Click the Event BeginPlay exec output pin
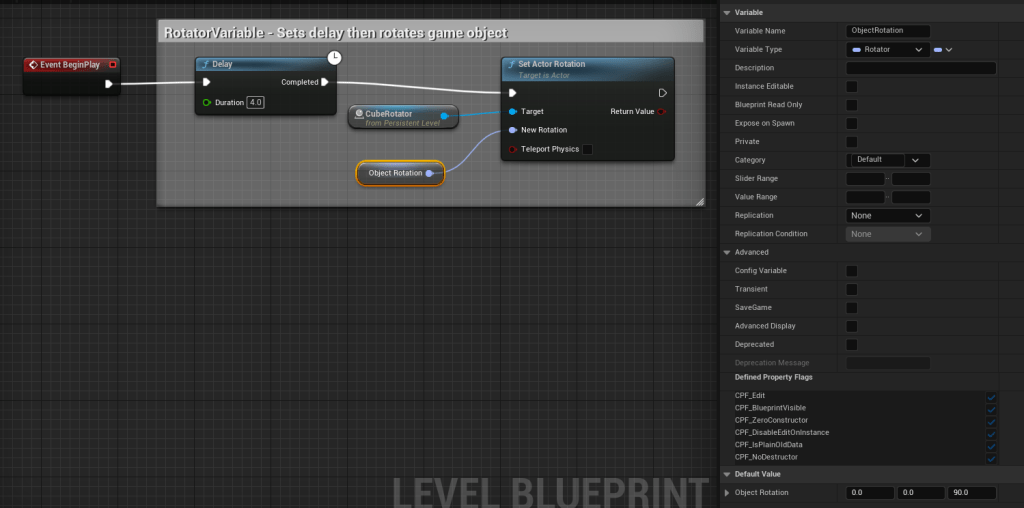The width and height of the screenshot is (1024, 508). tap(109, 84)
